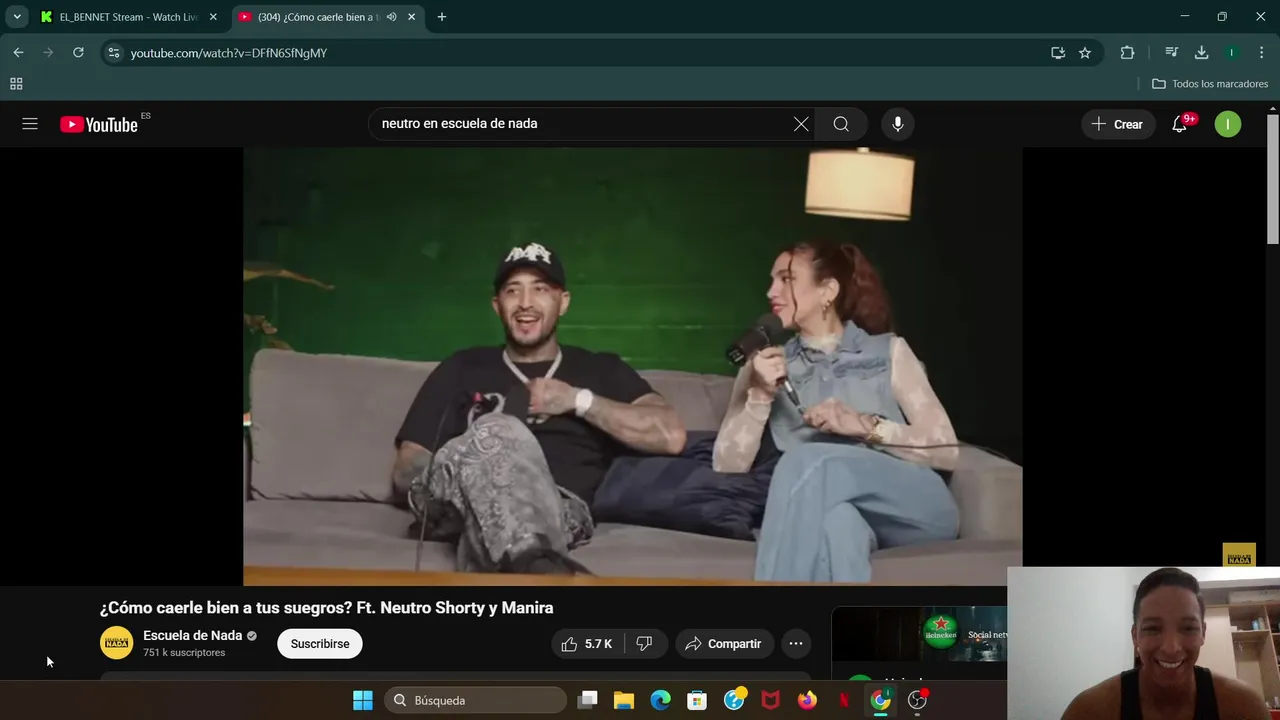Open Chrome media control icon
Image resolution: width=1280 pixels, height=720 pixels.
point(1171,53)
